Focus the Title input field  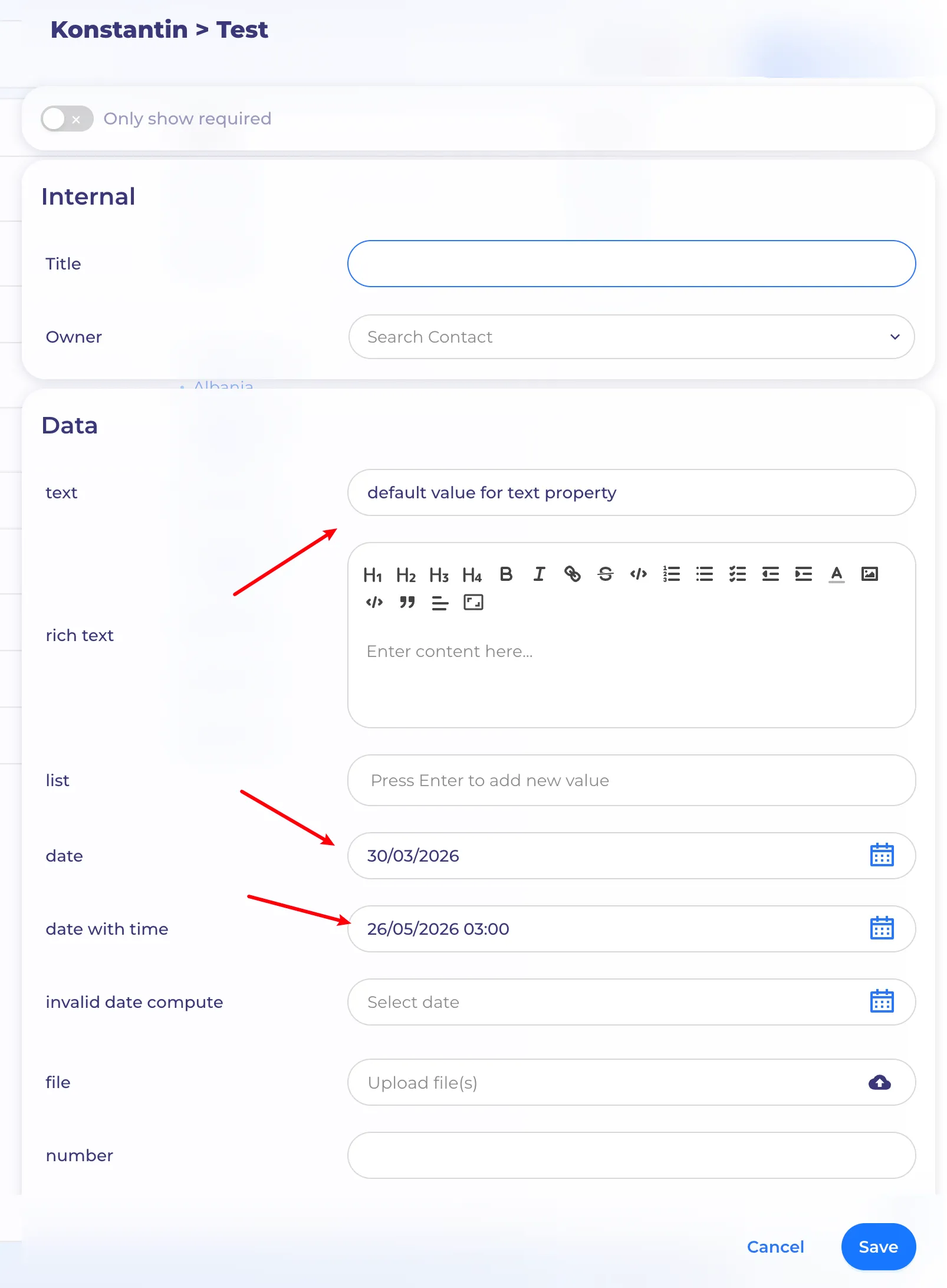(x=631, y=264)
